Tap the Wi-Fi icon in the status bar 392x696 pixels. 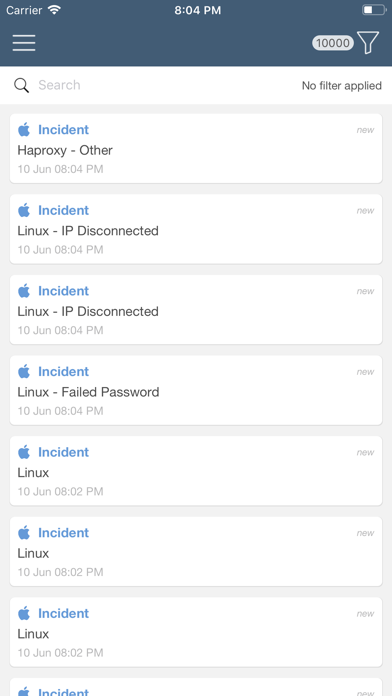tap(55, 10)
